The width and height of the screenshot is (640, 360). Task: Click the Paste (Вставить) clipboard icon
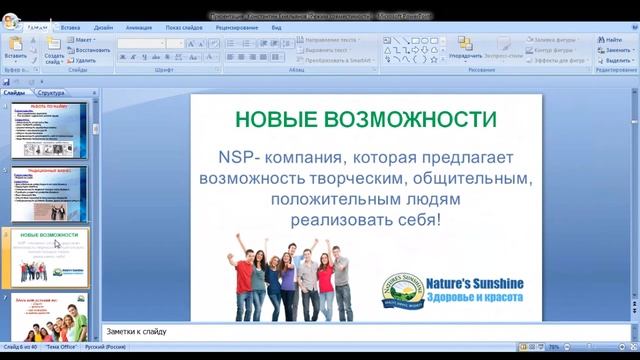pos(16,44)
